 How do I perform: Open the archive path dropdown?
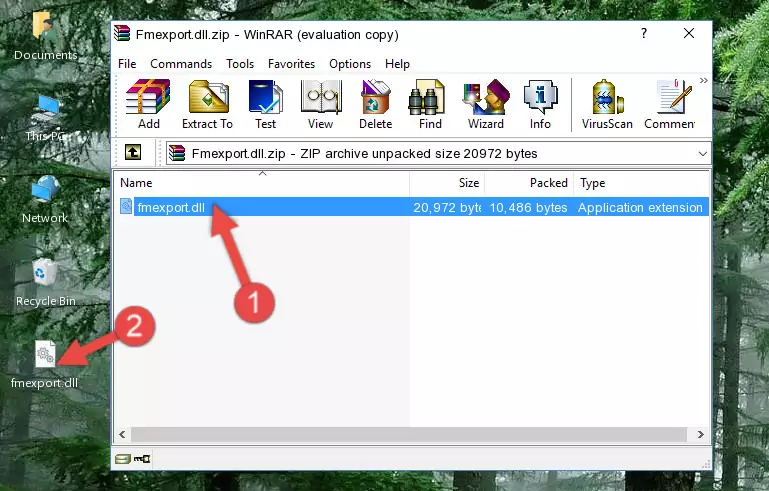tap(702, 154)
